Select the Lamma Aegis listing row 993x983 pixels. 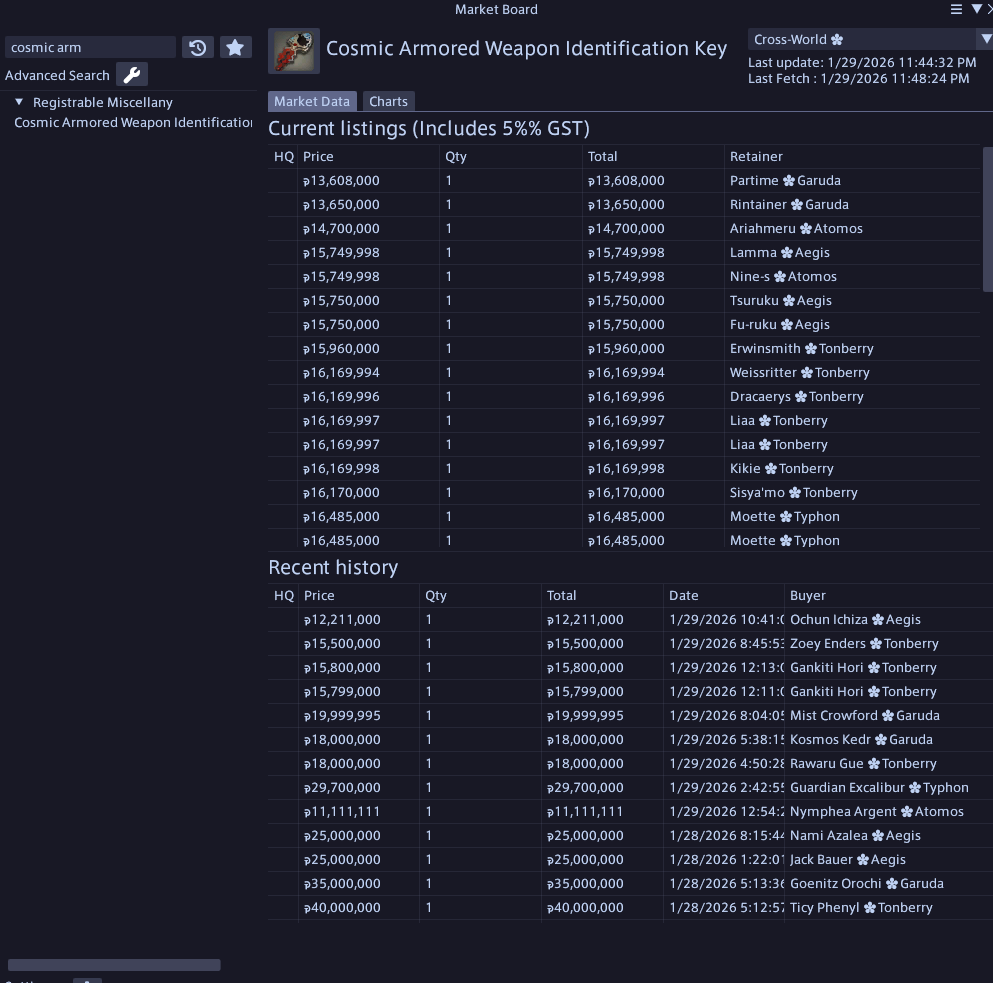(624, 253)
